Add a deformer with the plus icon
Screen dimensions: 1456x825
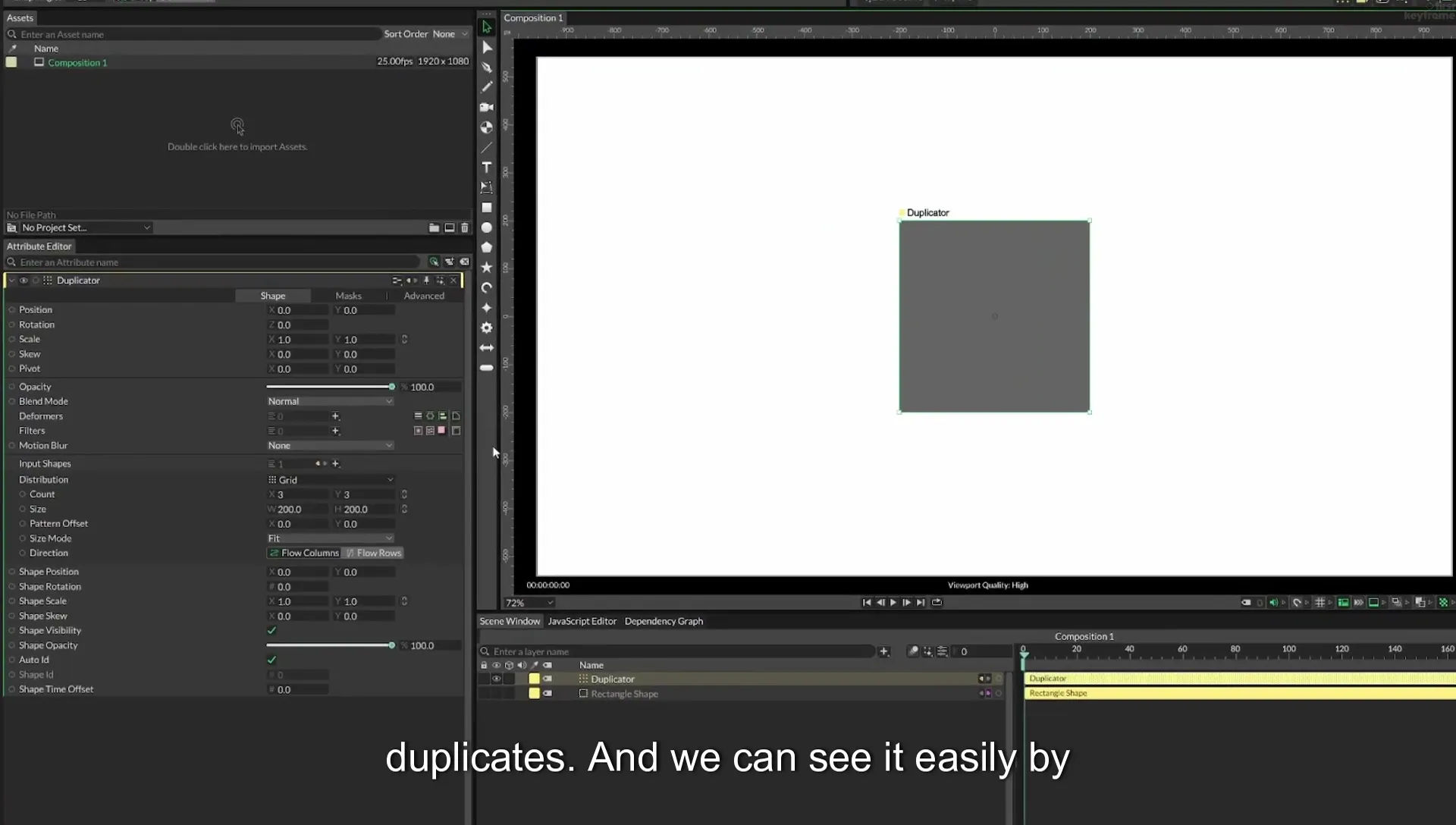click(x=335, y=416)
